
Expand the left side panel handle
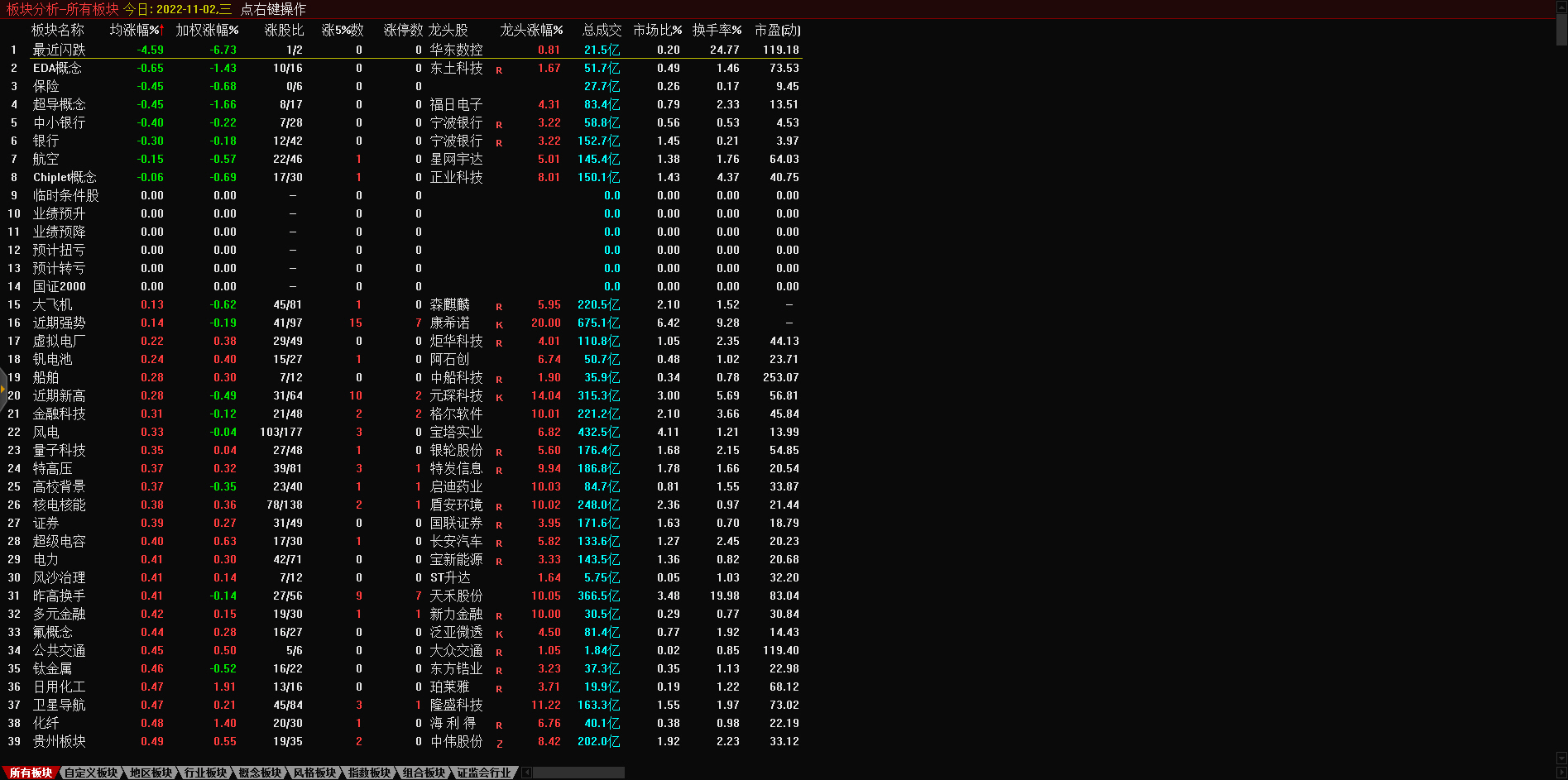(3, 388)
